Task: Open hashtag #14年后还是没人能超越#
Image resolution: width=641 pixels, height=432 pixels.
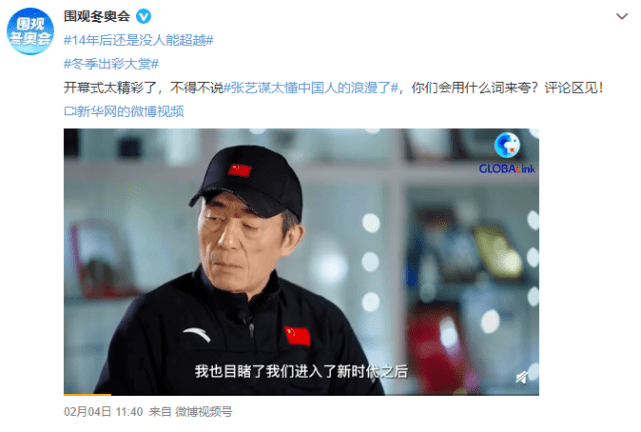Action: [139, 40]
